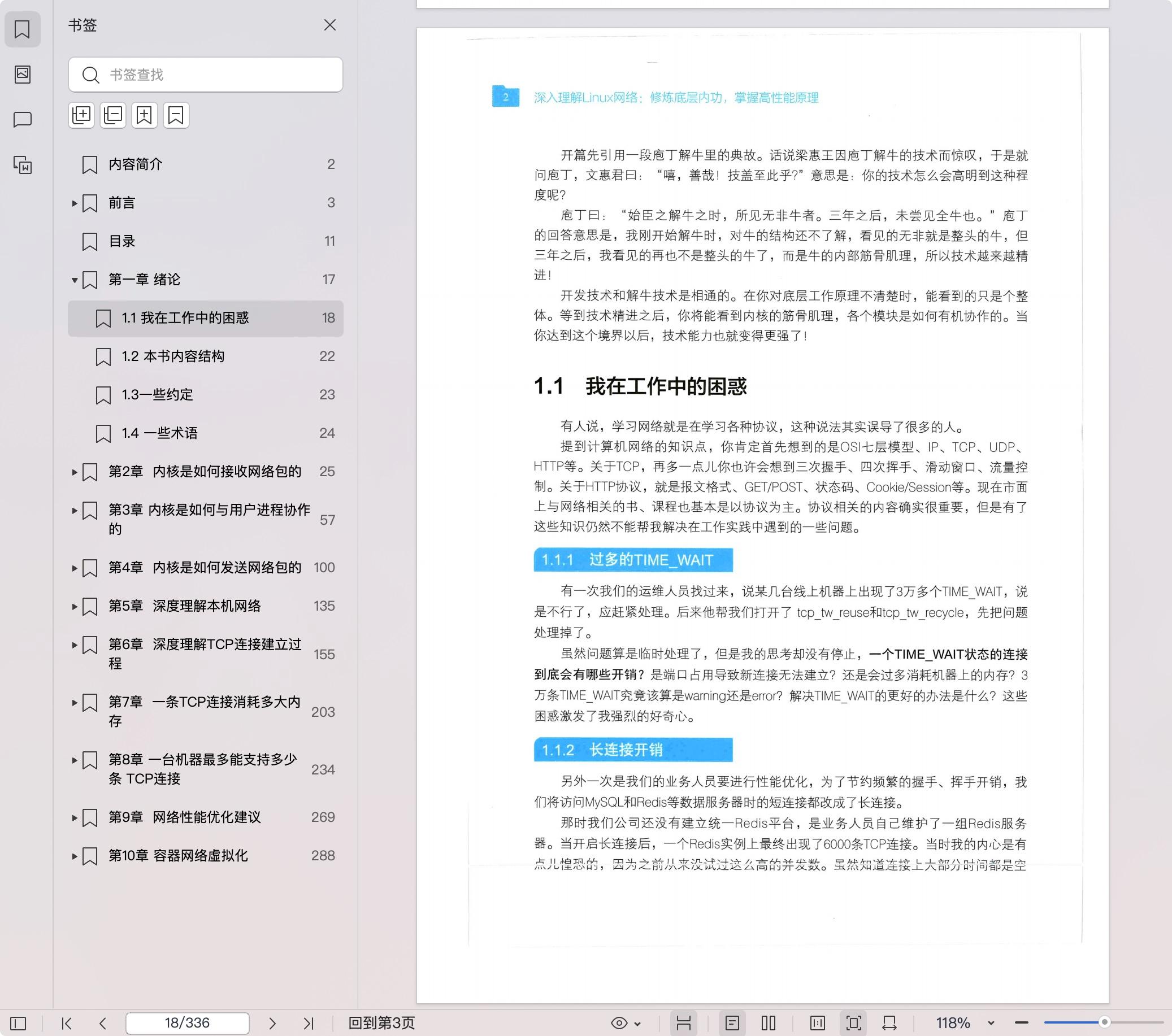Go to the previous page
This screenshot has width=1172, height=1036.
[x=103, y=1023]
